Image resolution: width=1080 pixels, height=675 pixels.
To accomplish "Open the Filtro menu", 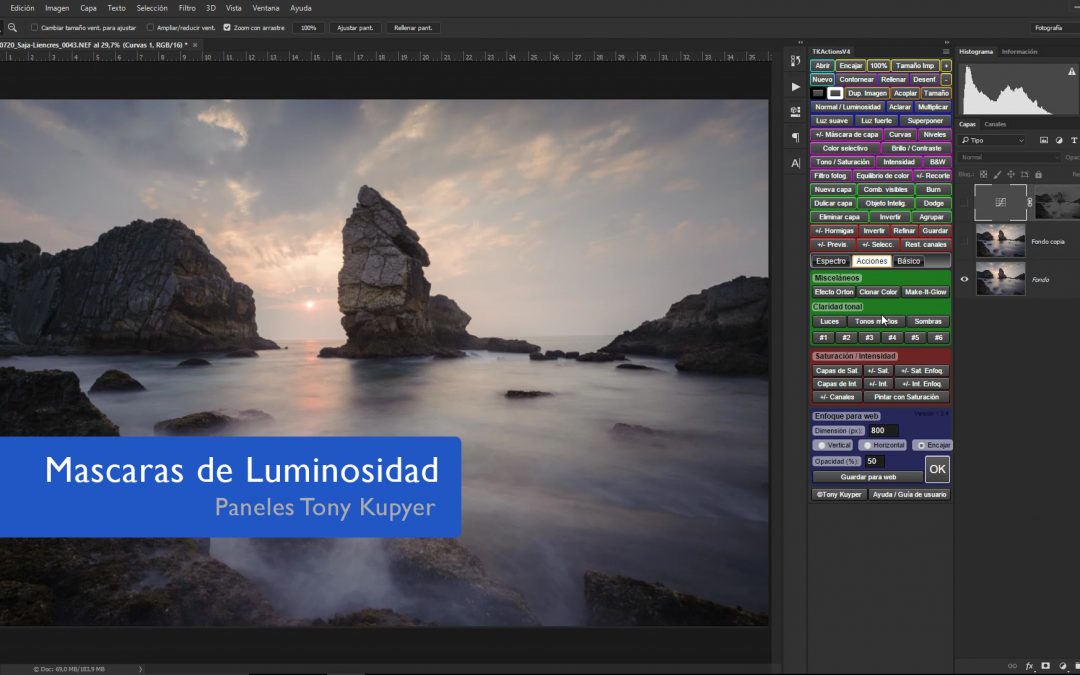I will (x=187, y=8).
